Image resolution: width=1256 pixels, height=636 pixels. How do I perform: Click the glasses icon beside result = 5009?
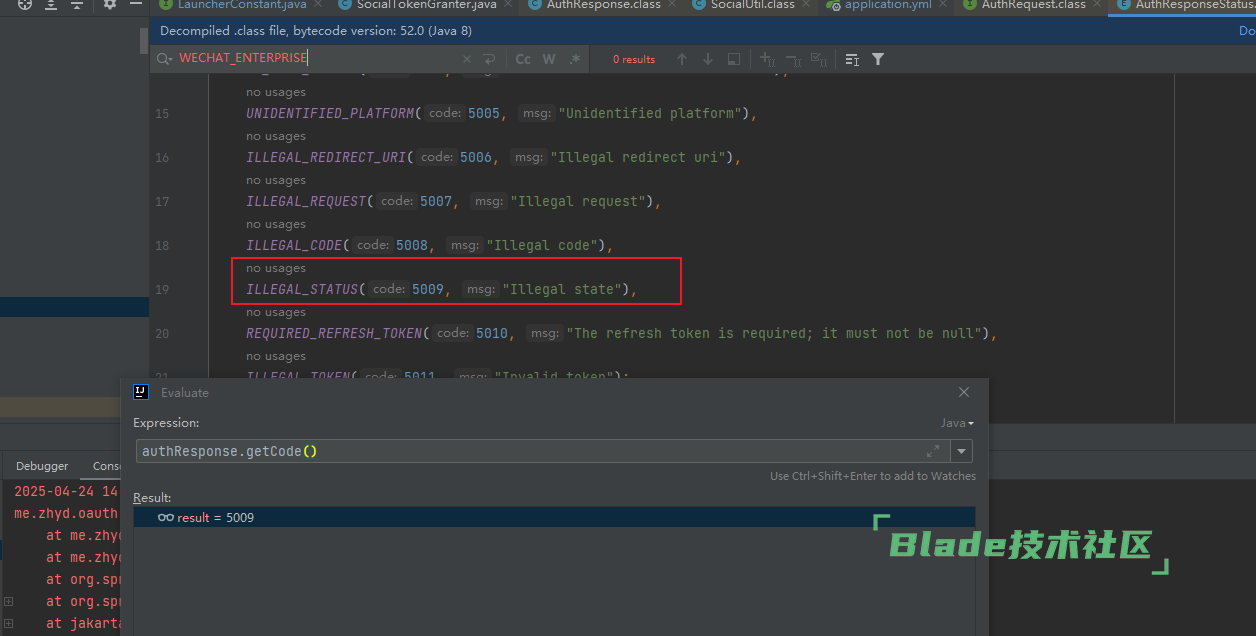pyautogui.click(x=166, y=517)
